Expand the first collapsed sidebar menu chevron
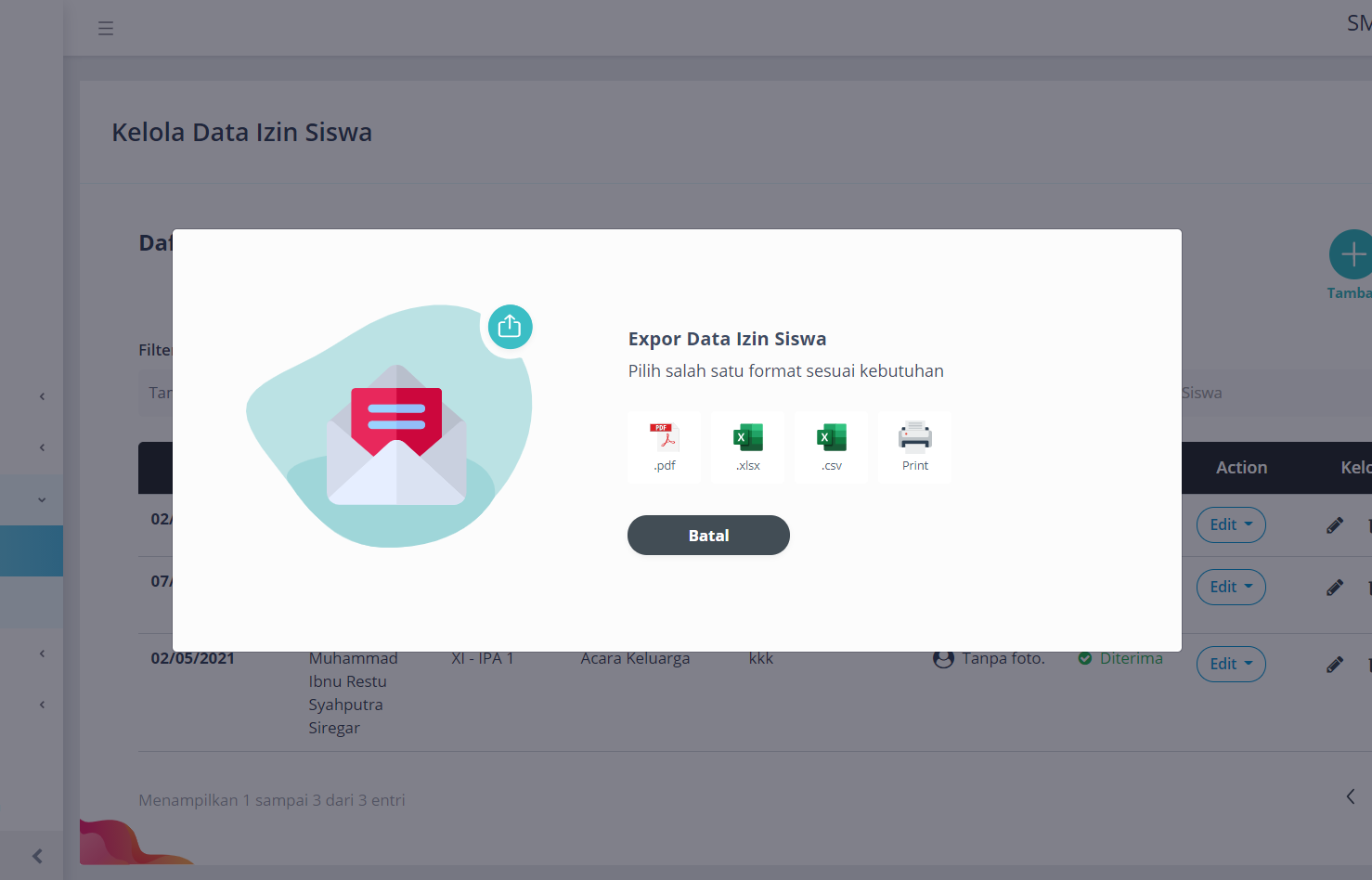 42,397
